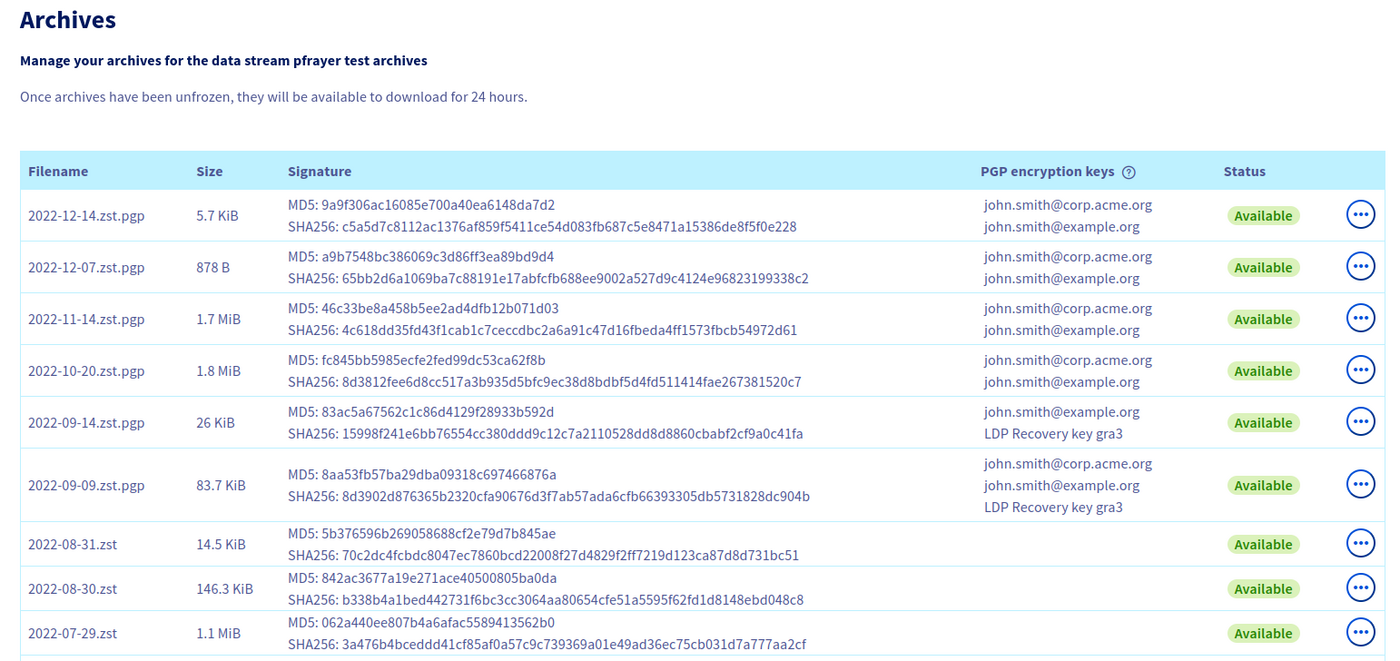
Task: Click the Available status badge on 2022-08-31.zst
Action: tap(1263, 544)
